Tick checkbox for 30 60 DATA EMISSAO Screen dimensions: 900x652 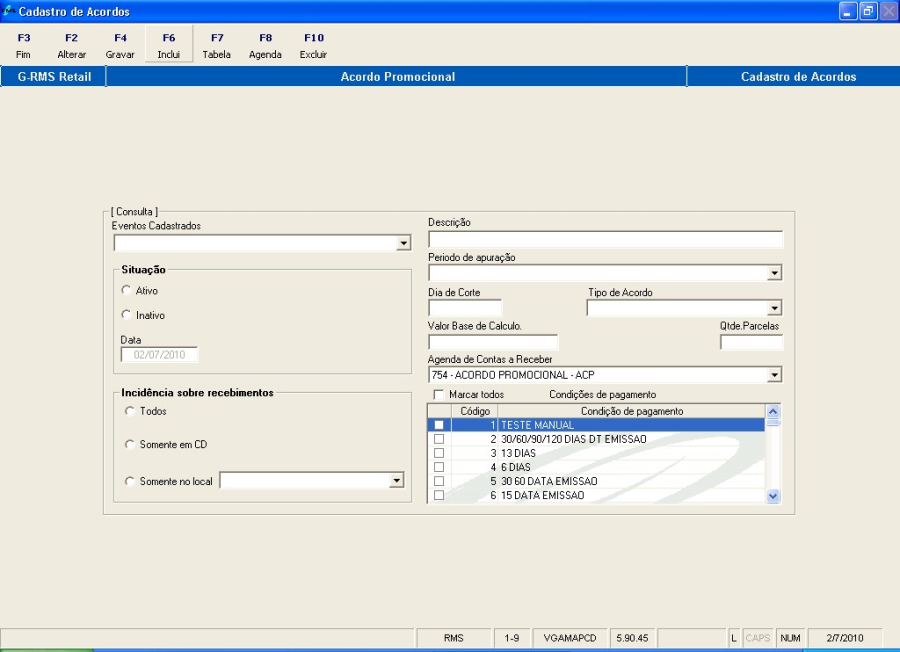[439, 481]
